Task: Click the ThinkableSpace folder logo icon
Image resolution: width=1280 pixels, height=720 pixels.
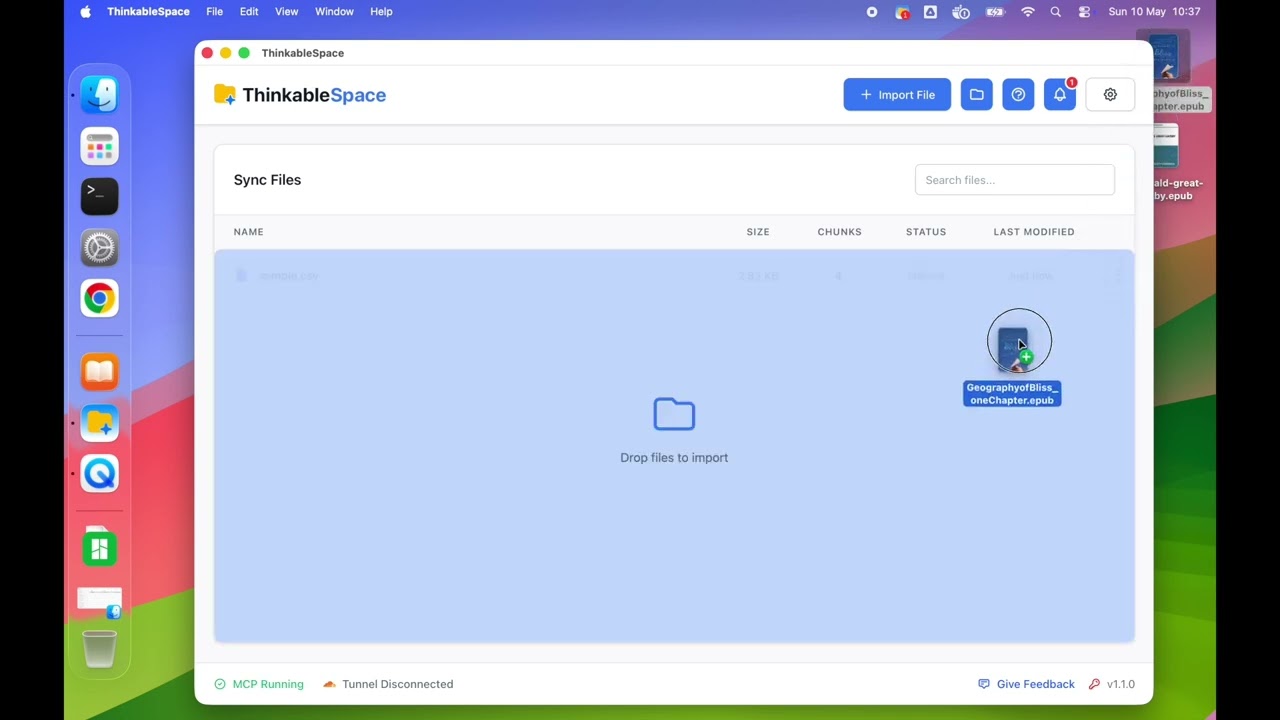Action: point(225,95)
